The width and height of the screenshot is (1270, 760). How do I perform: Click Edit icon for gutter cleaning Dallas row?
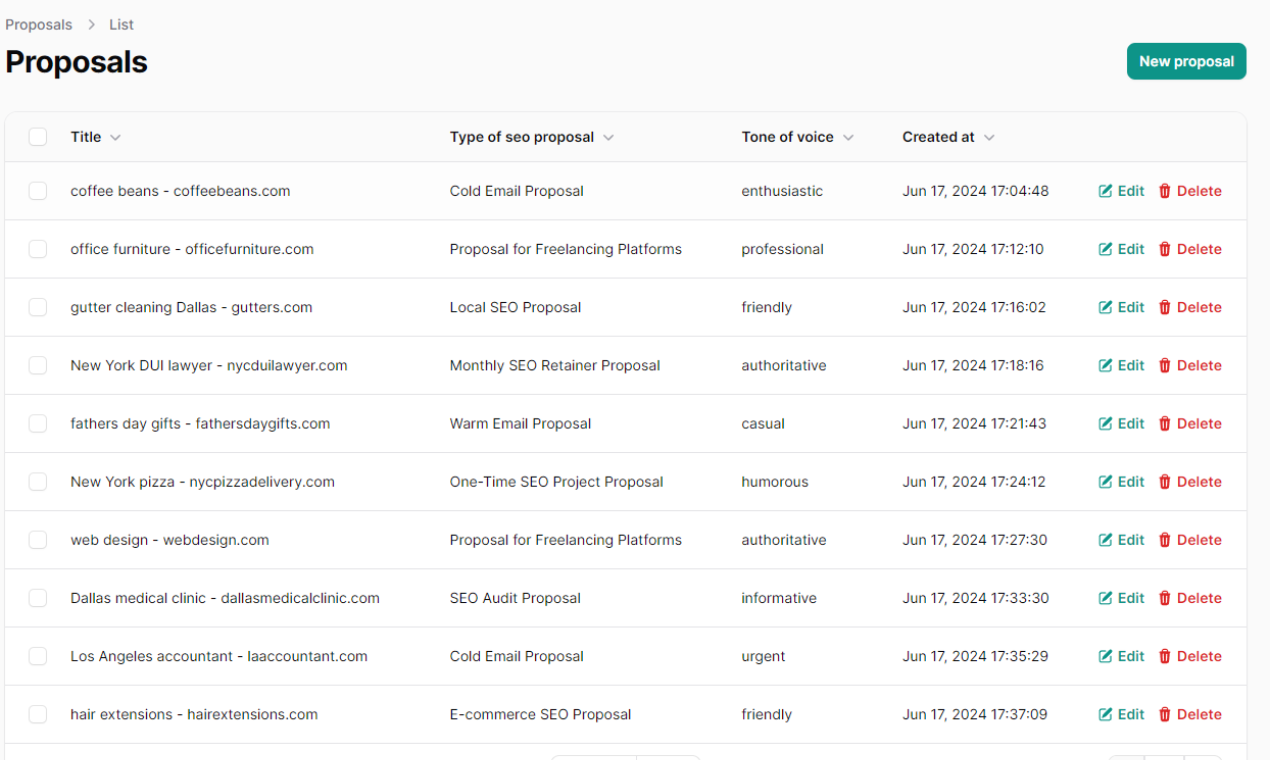coord(1105,307)
